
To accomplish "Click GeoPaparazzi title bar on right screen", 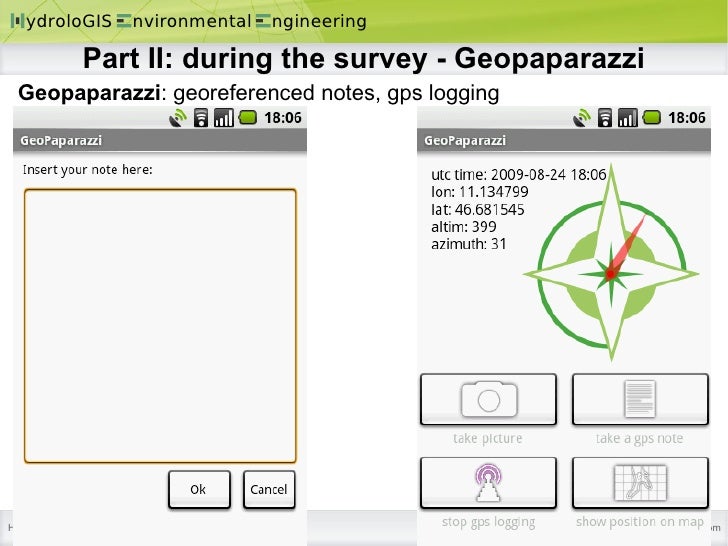I will 564,140.
